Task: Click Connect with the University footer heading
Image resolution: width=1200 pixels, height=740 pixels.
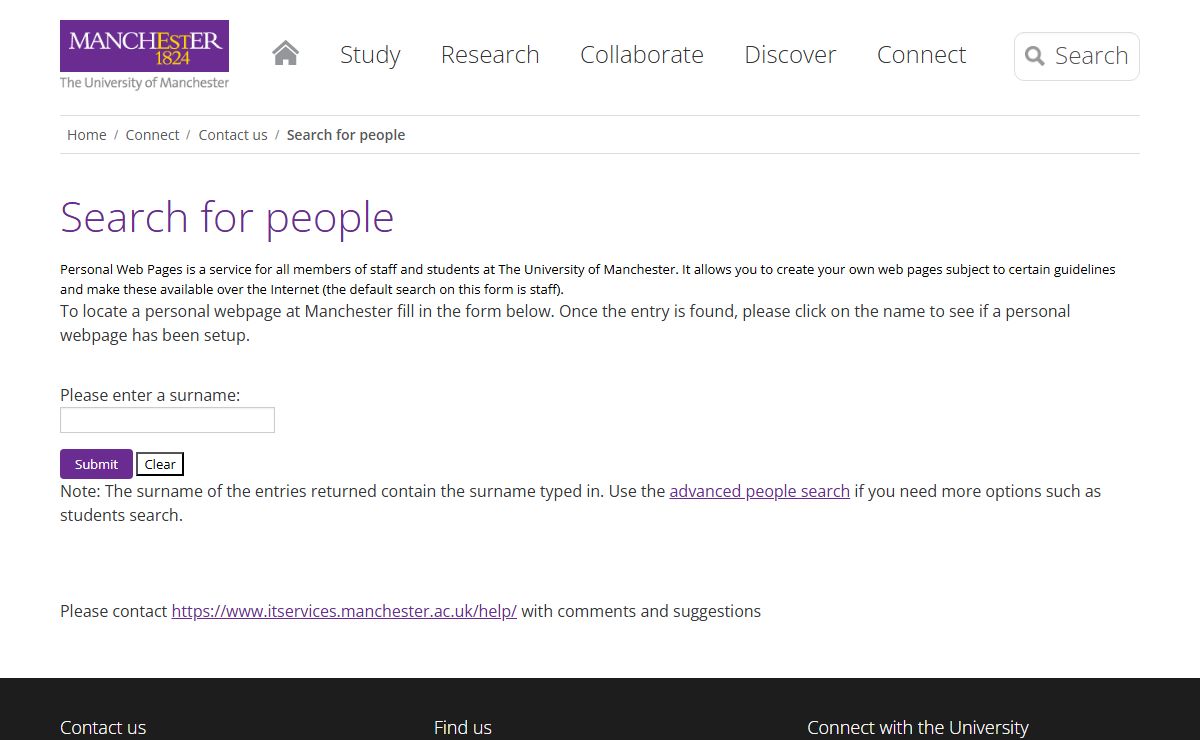Action: pyautogui.click(x=917, y=727)
